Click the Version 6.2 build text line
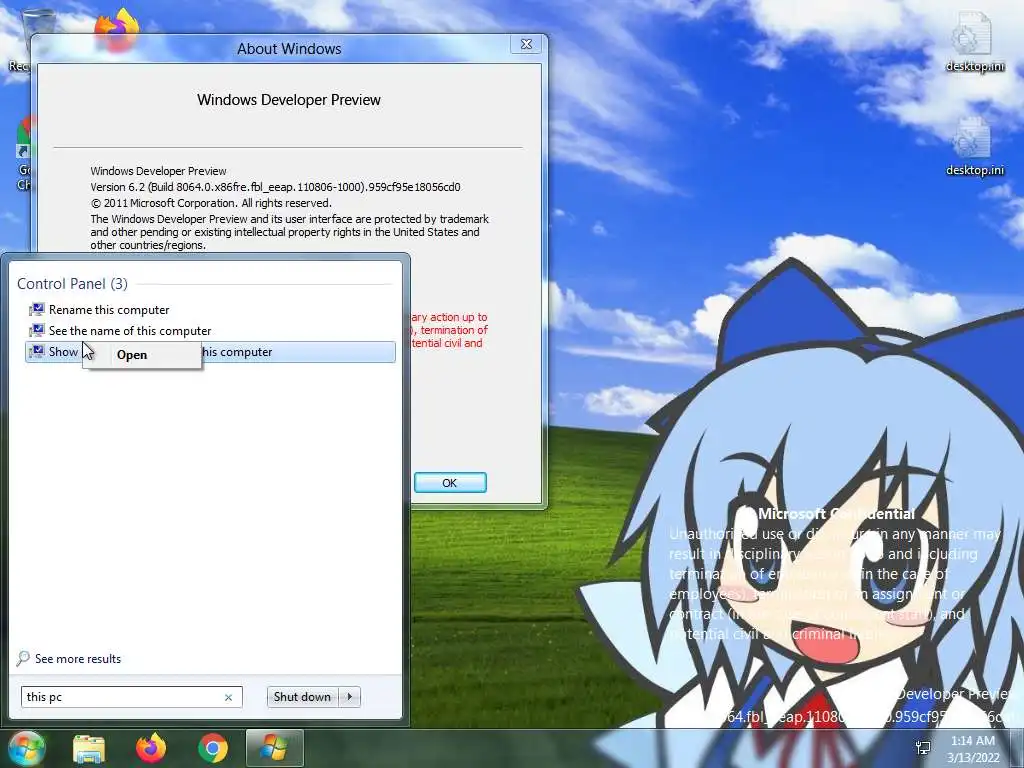The height and width of the screenshot is (768, 1024). pos(275,187)
